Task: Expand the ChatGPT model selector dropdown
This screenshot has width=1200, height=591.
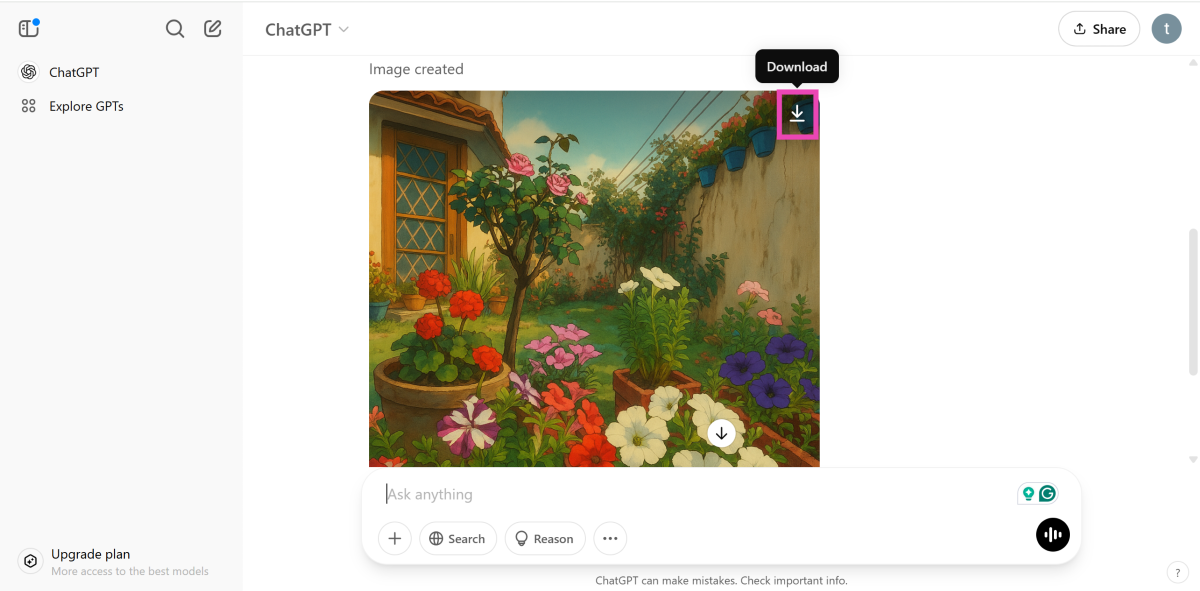Action: click(307, 29)
